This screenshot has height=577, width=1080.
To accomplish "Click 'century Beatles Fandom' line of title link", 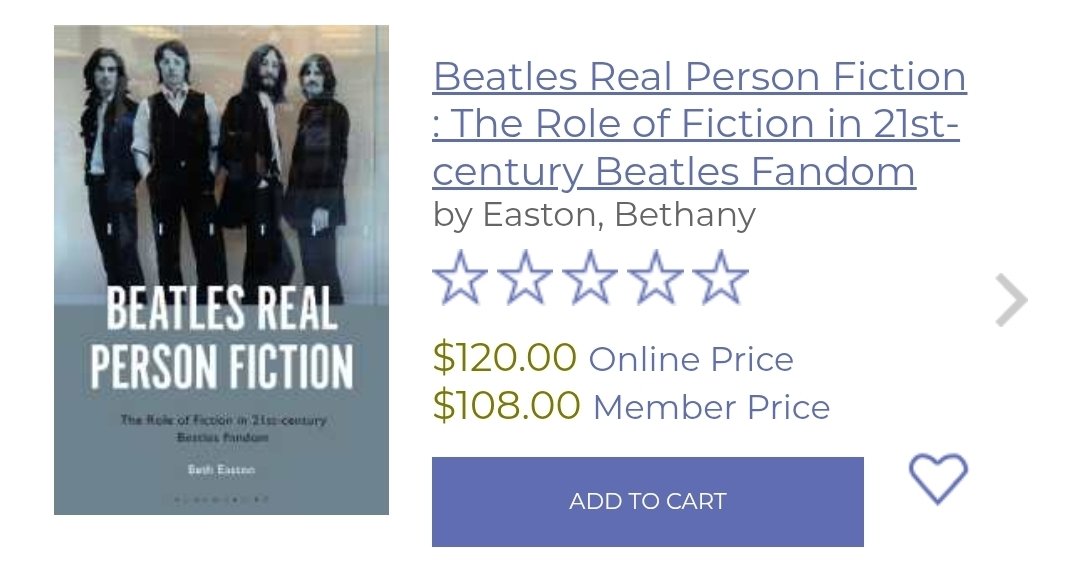I will tap(674, 172).
